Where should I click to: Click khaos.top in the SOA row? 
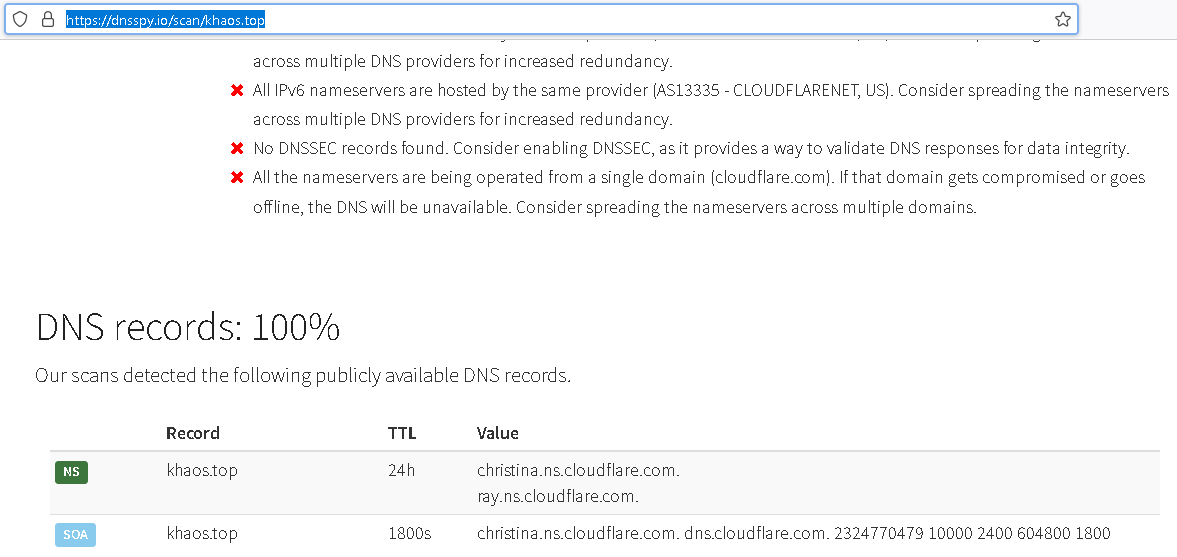coord(202,534)
